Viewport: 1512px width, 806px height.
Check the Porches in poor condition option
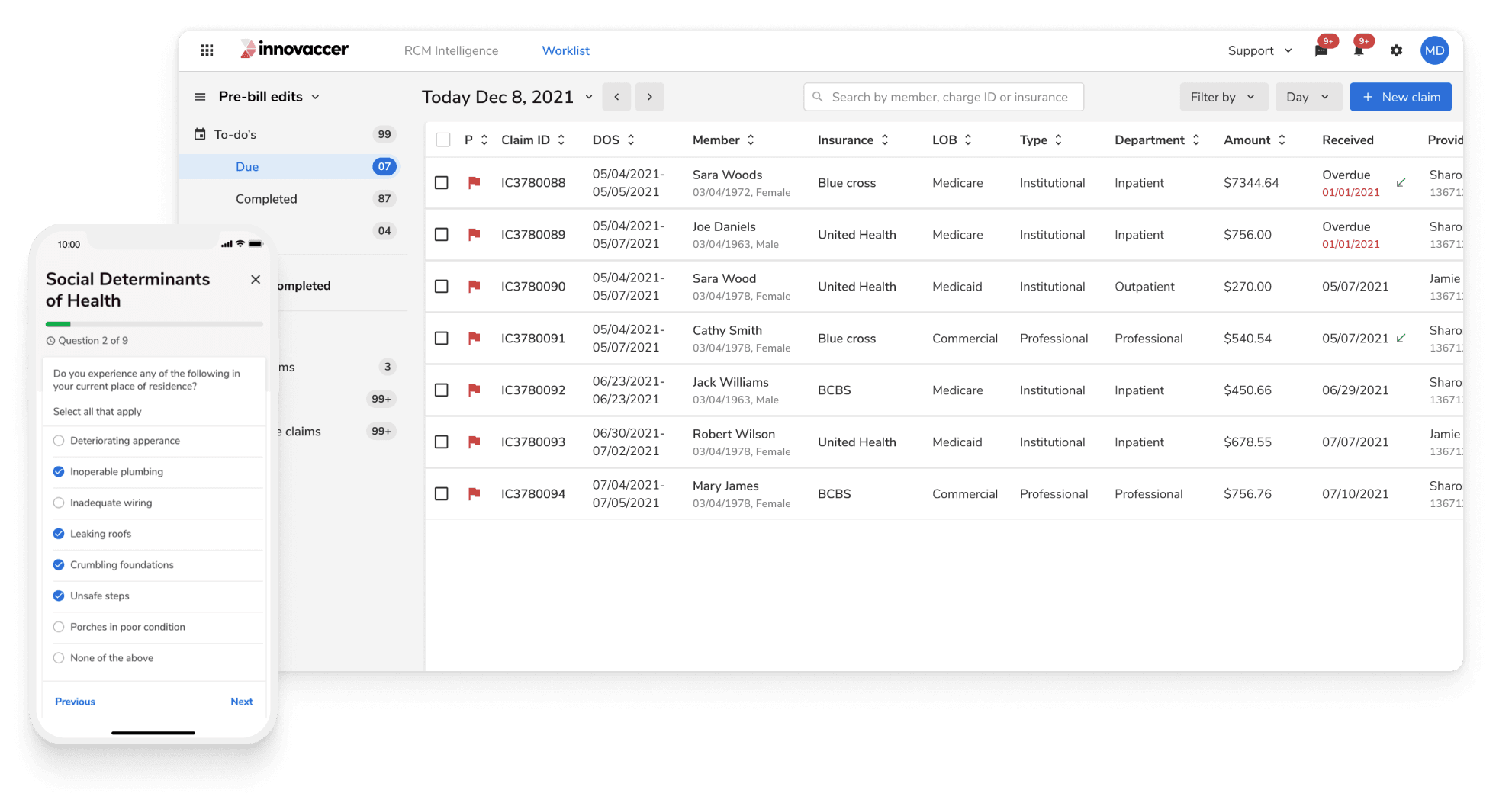[x=59, y=627]
